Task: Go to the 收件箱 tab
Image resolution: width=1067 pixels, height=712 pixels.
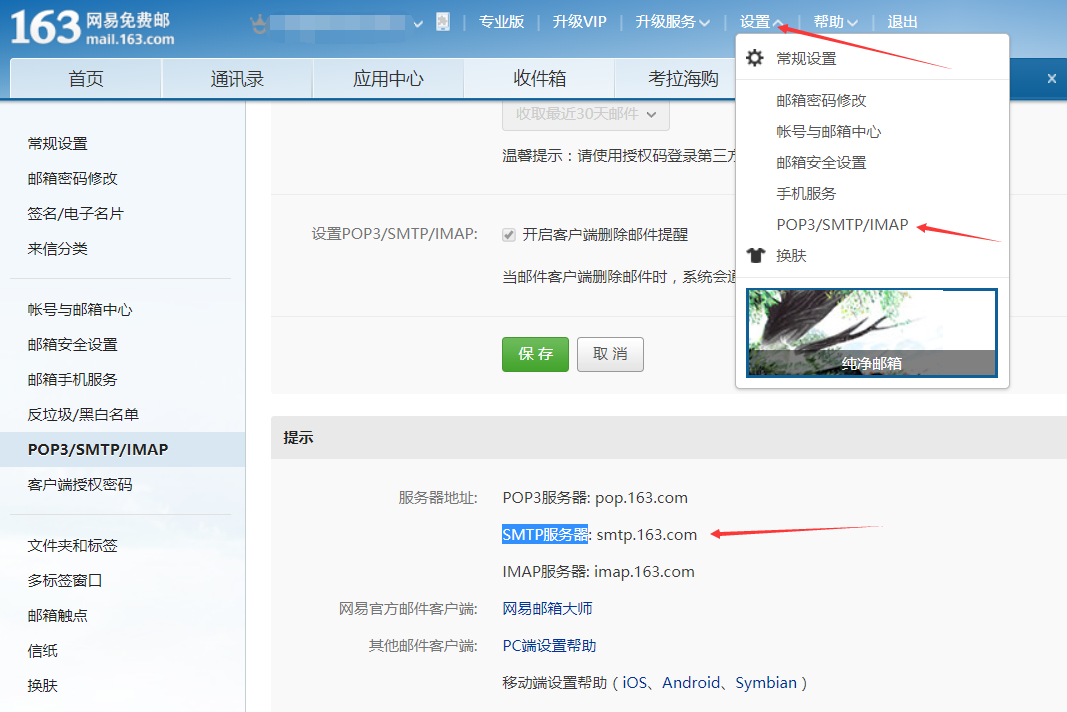Action: (539, 79)
